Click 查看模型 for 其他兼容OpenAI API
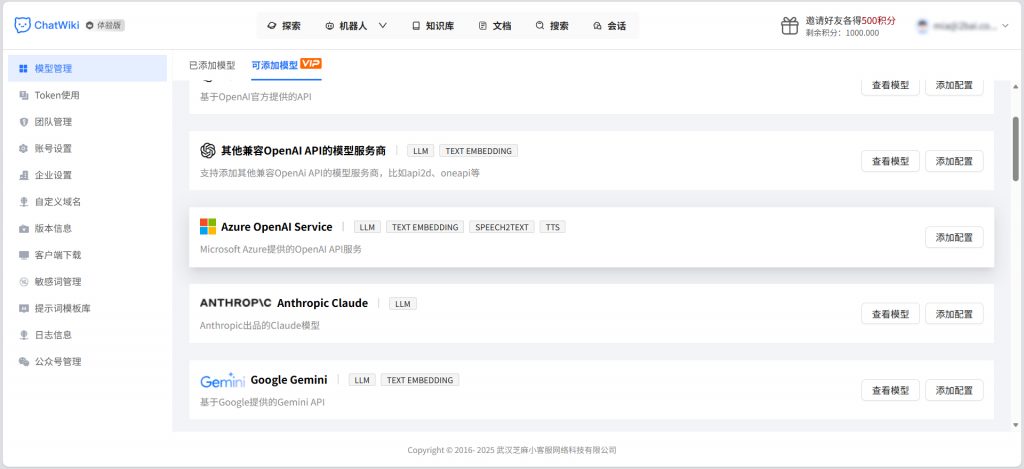The image size is (1024, 469). tap(890, 161)
